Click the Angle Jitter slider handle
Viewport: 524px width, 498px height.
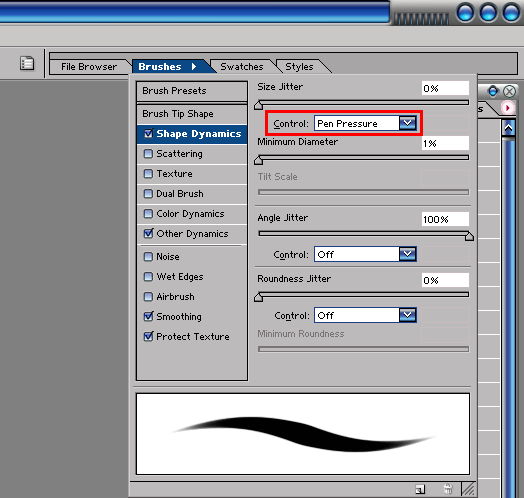tap(469, 236)
